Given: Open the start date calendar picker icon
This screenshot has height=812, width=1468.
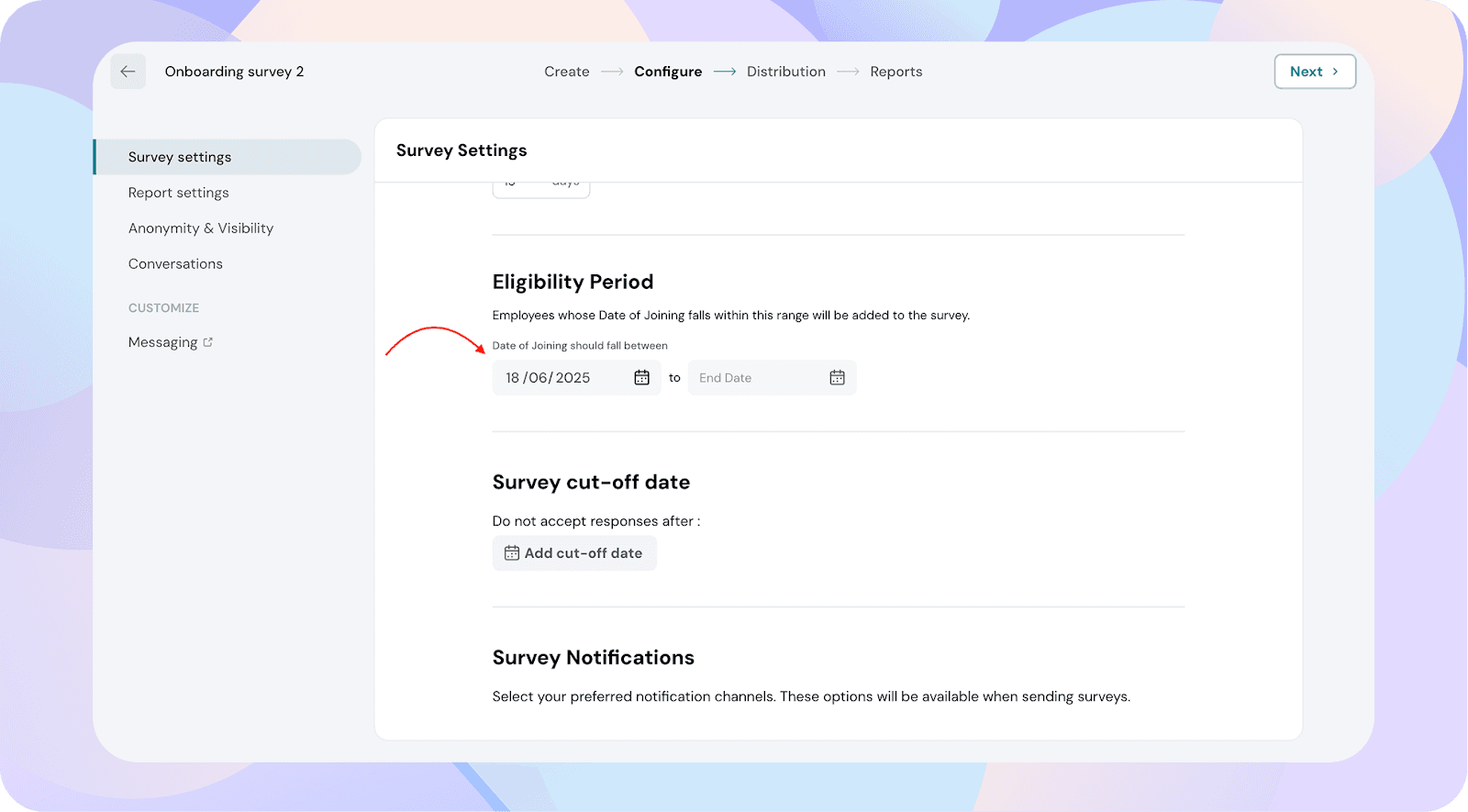Looking at the screenshot, I should coord(641,377).
